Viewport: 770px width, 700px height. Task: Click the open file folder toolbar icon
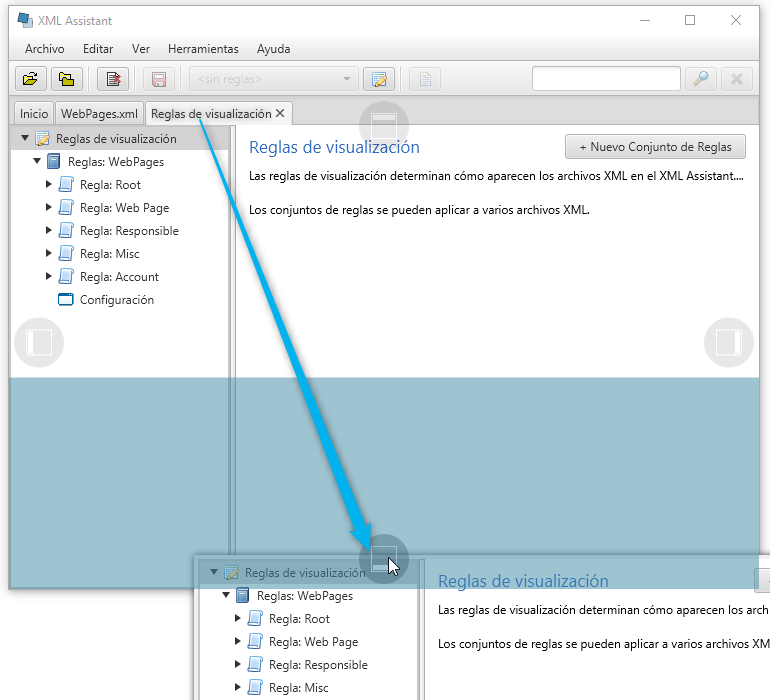click(31, 79)
